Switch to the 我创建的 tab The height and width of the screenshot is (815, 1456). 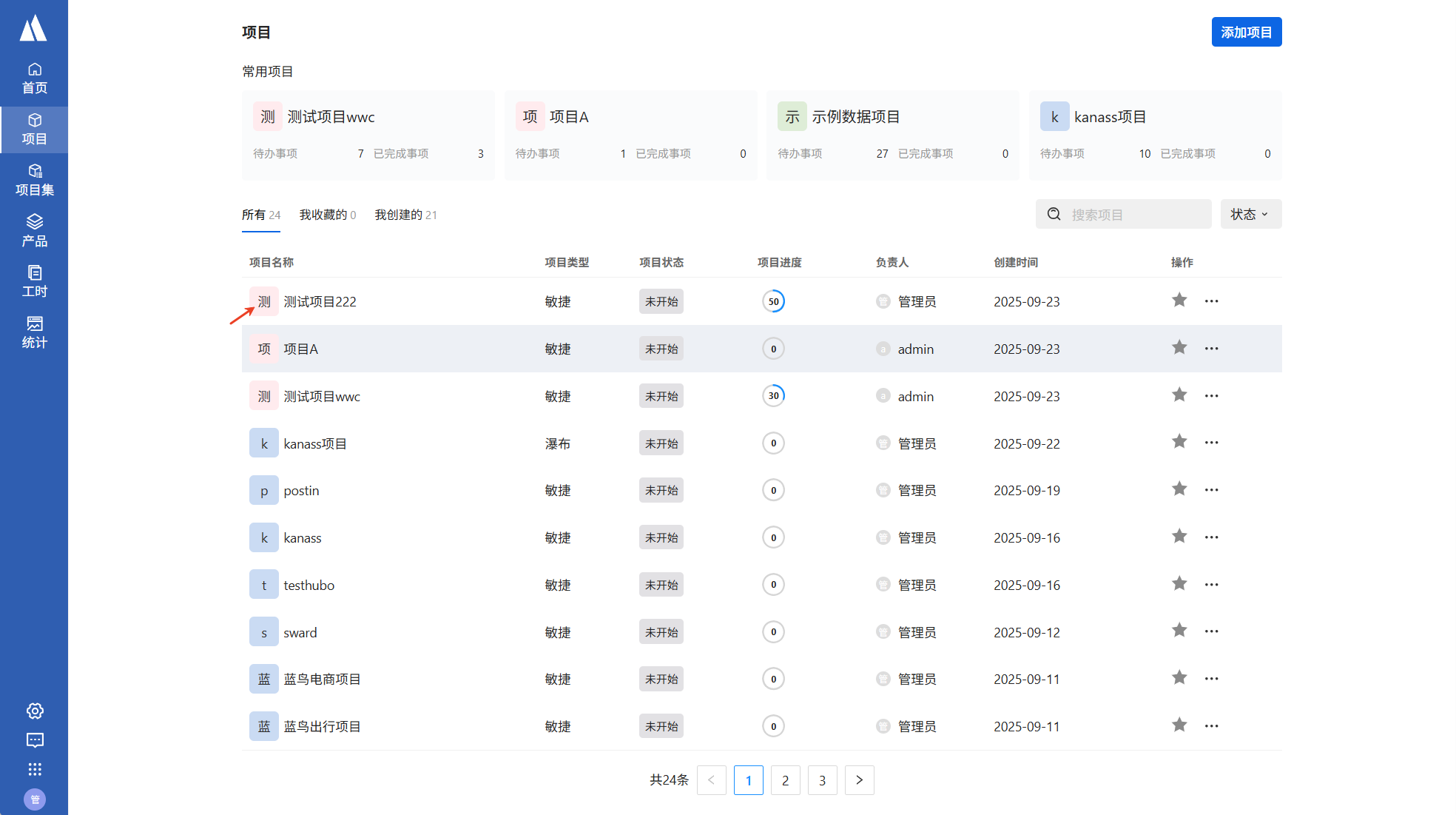405,215
